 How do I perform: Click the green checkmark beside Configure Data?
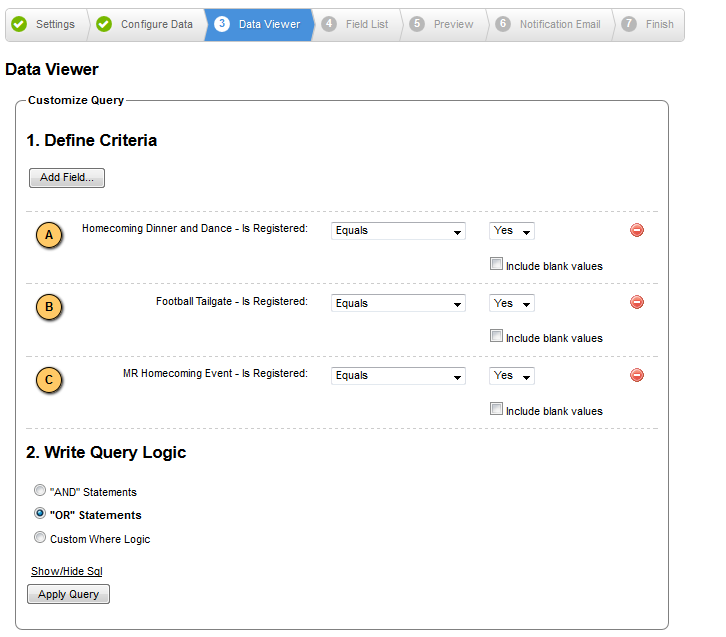point(104,24)
